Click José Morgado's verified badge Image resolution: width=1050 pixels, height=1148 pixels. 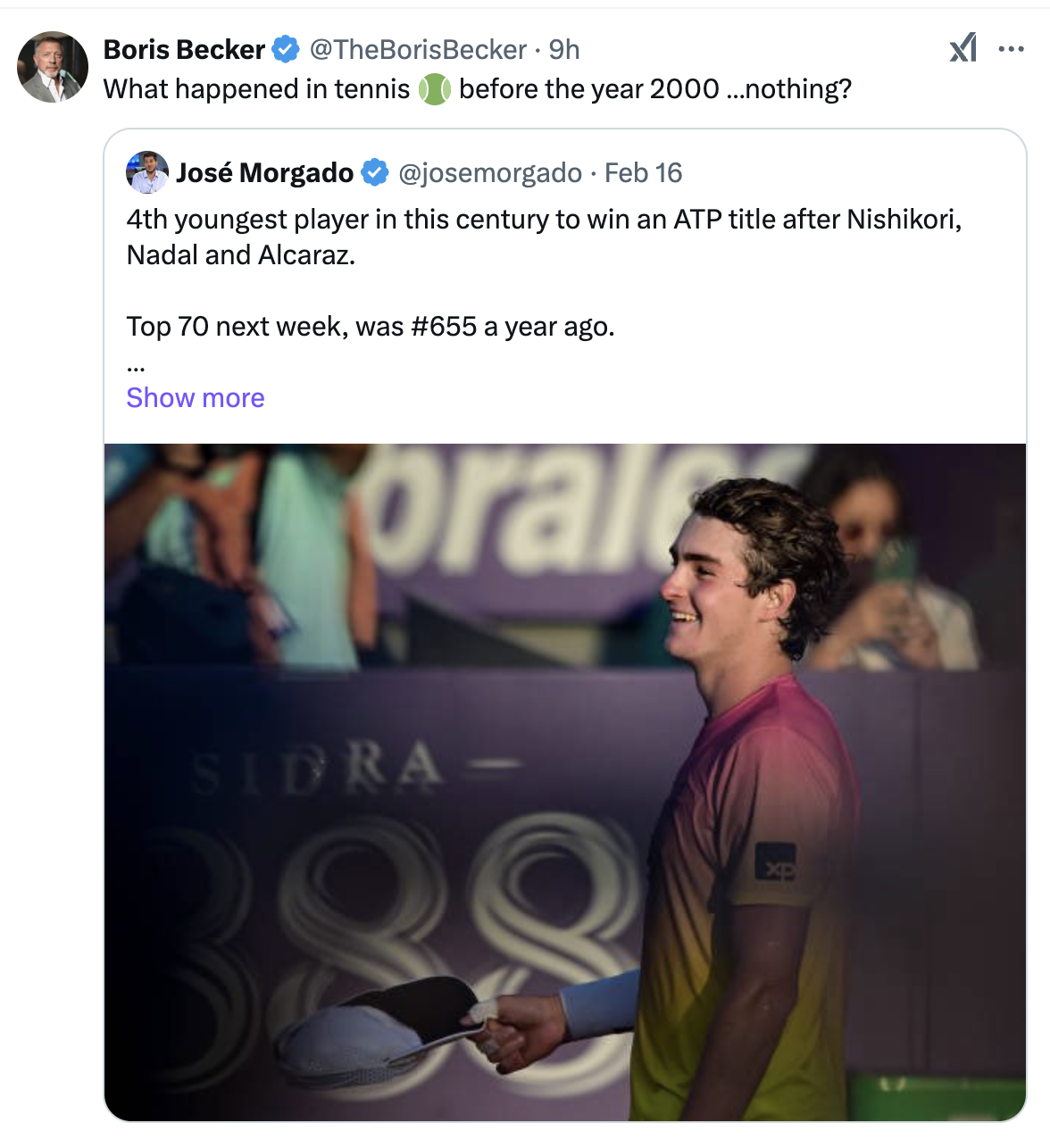(x=375, y=172)
